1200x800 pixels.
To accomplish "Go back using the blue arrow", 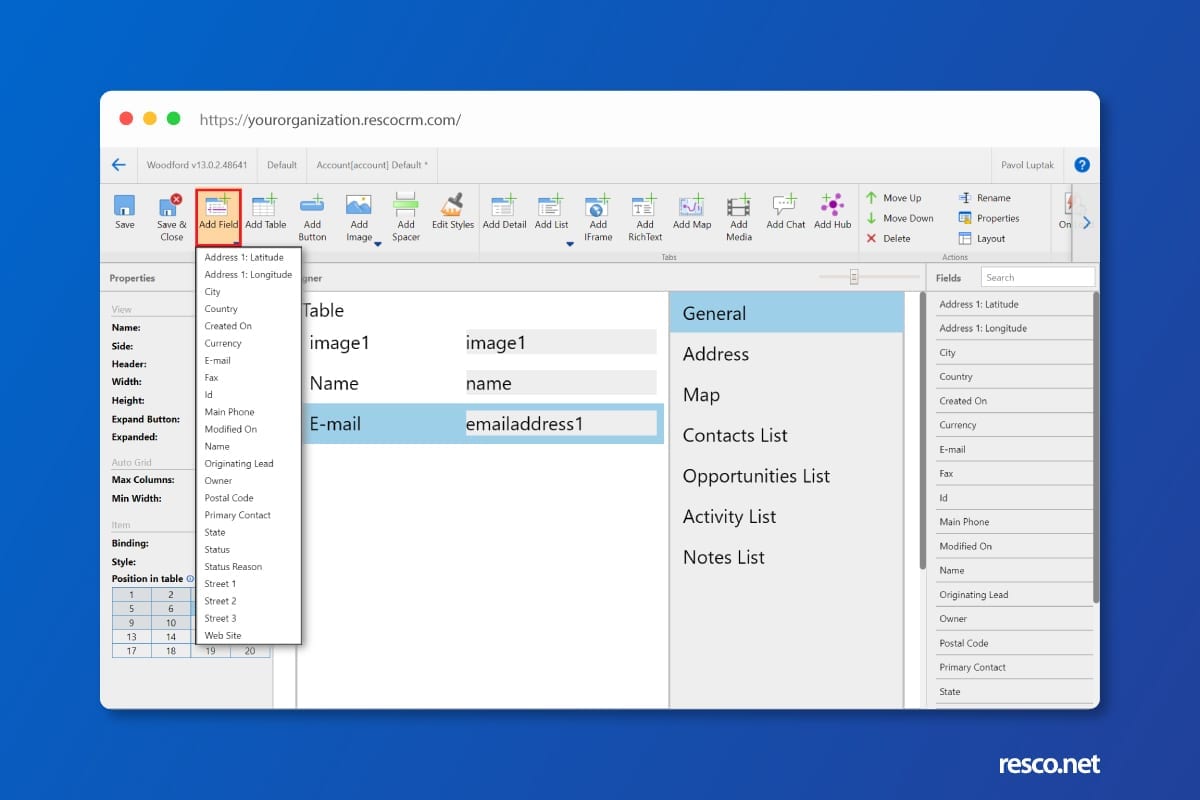I will point(119,165).
